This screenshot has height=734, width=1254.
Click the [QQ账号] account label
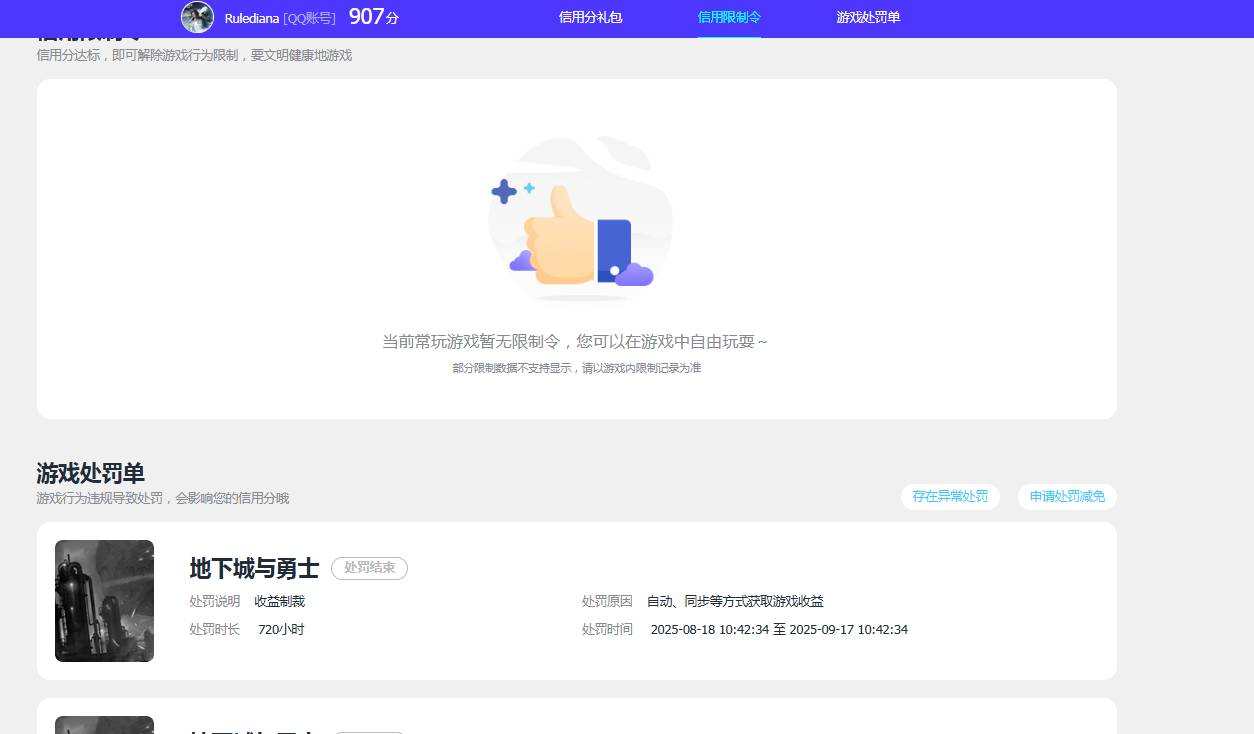click(310, 18)
